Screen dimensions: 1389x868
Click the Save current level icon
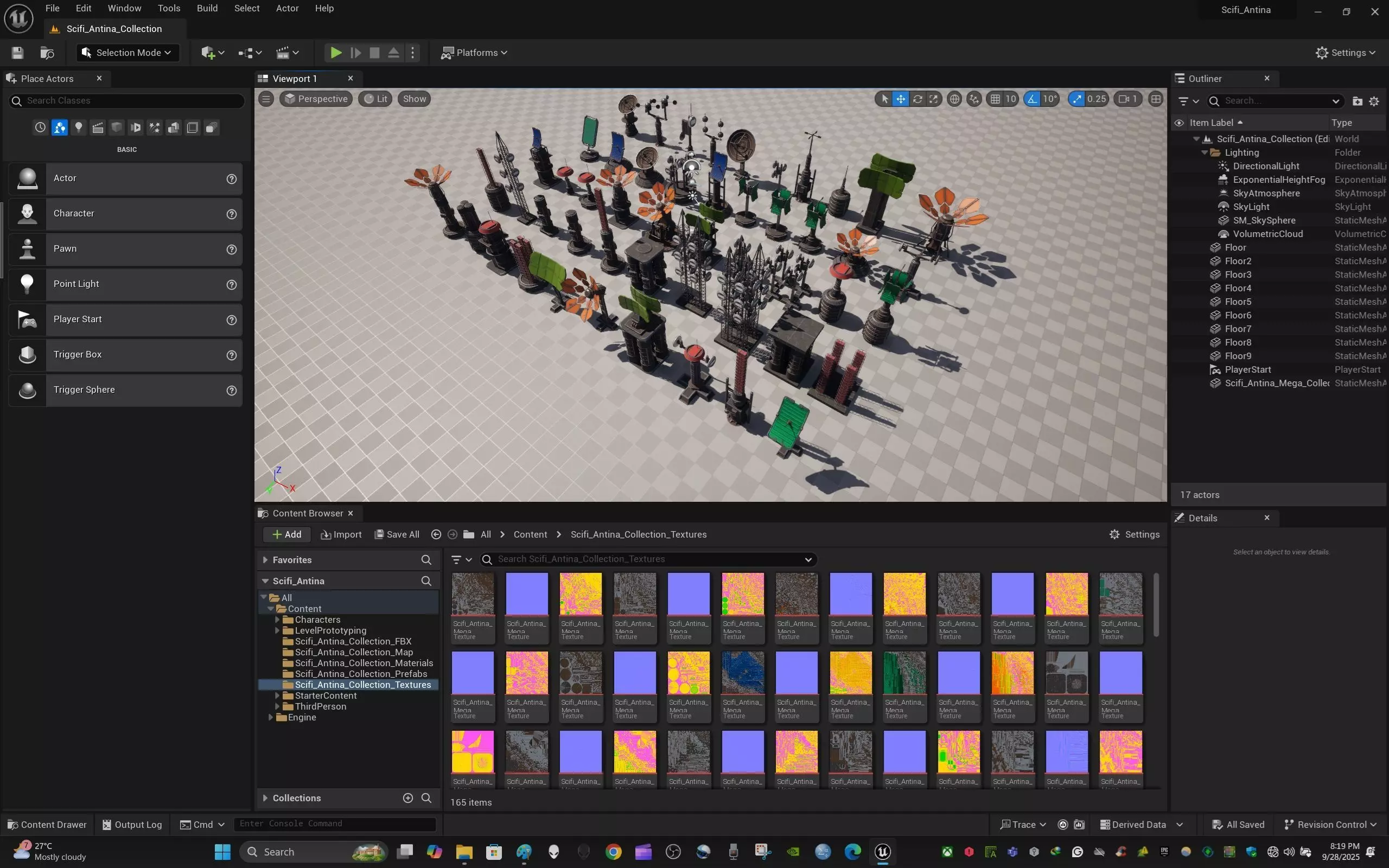point(17,53)
